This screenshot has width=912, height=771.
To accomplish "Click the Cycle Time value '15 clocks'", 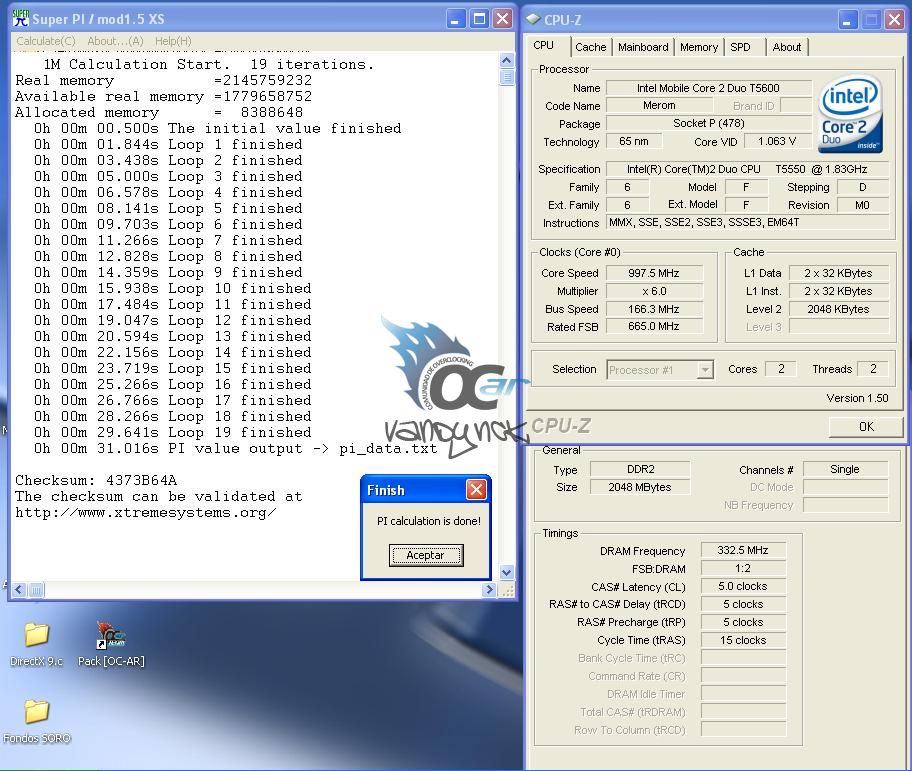I will (x=743, y=640).
